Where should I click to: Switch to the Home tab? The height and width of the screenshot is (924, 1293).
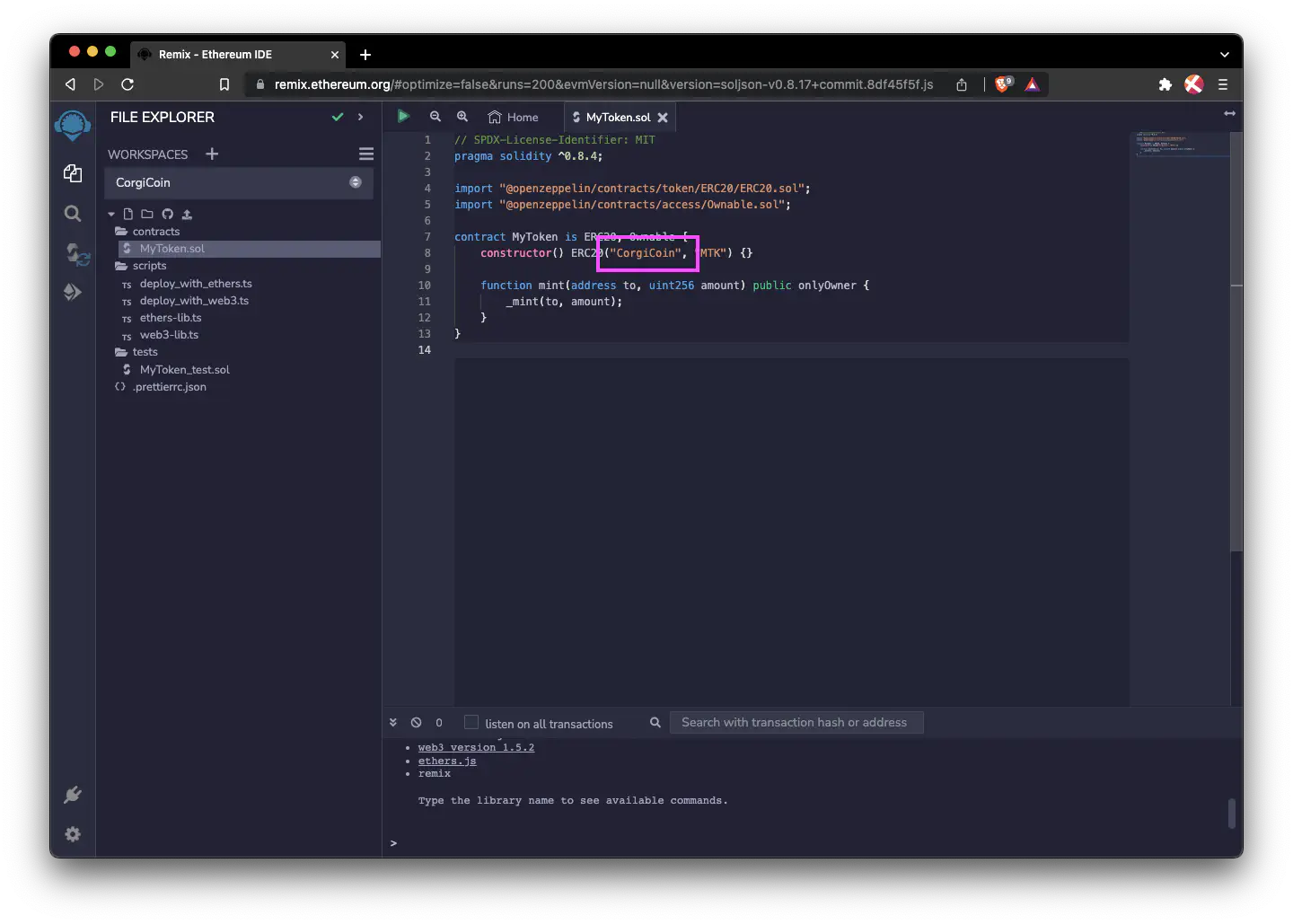point(514,117)
